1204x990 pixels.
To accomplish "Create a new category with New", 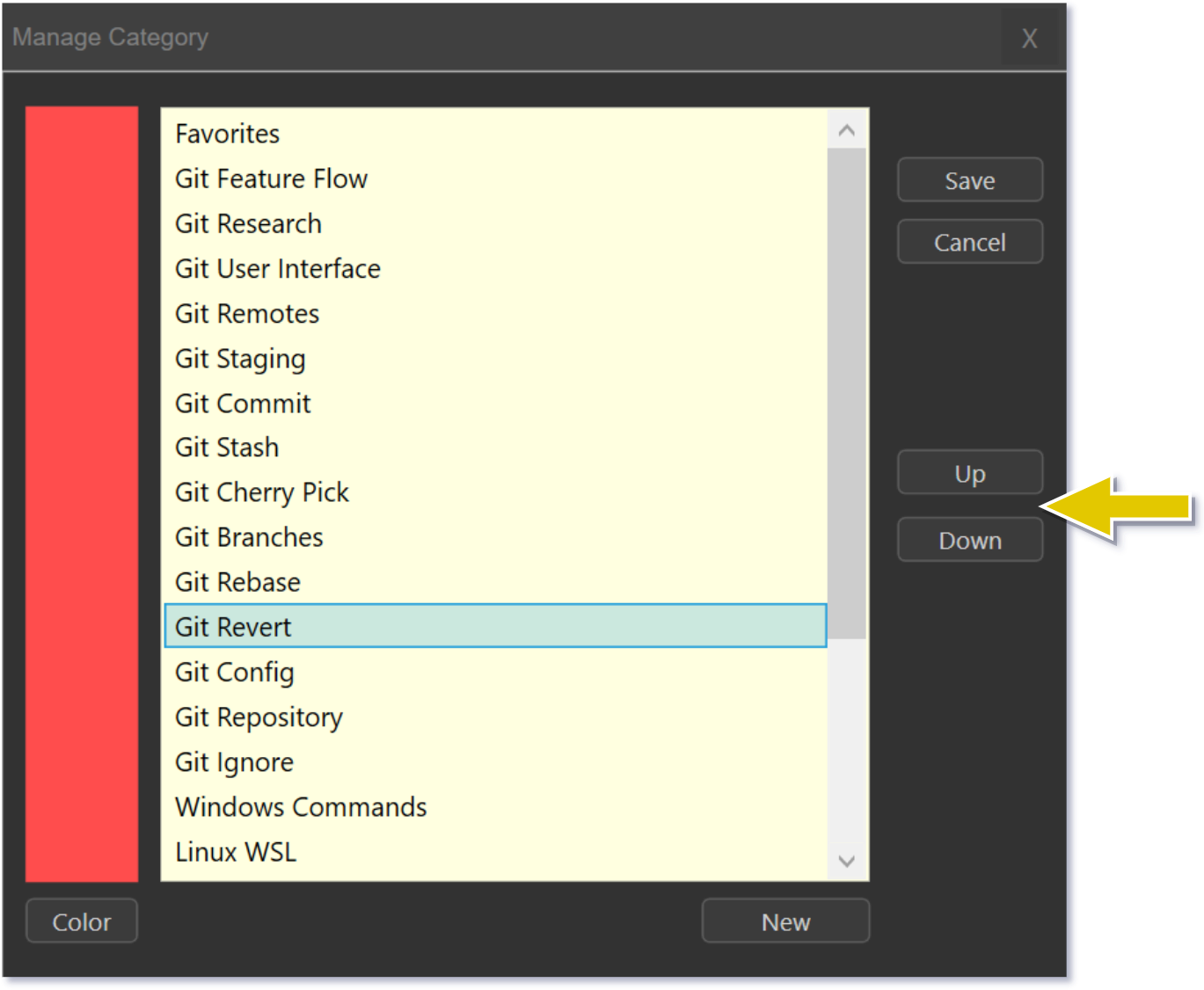I will (x=784, y=921).
